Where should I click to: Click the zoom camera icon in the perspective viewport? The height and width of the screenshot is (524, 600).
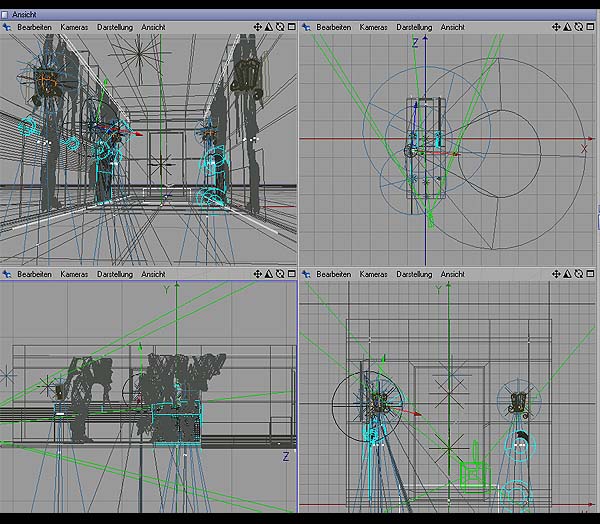269,27
